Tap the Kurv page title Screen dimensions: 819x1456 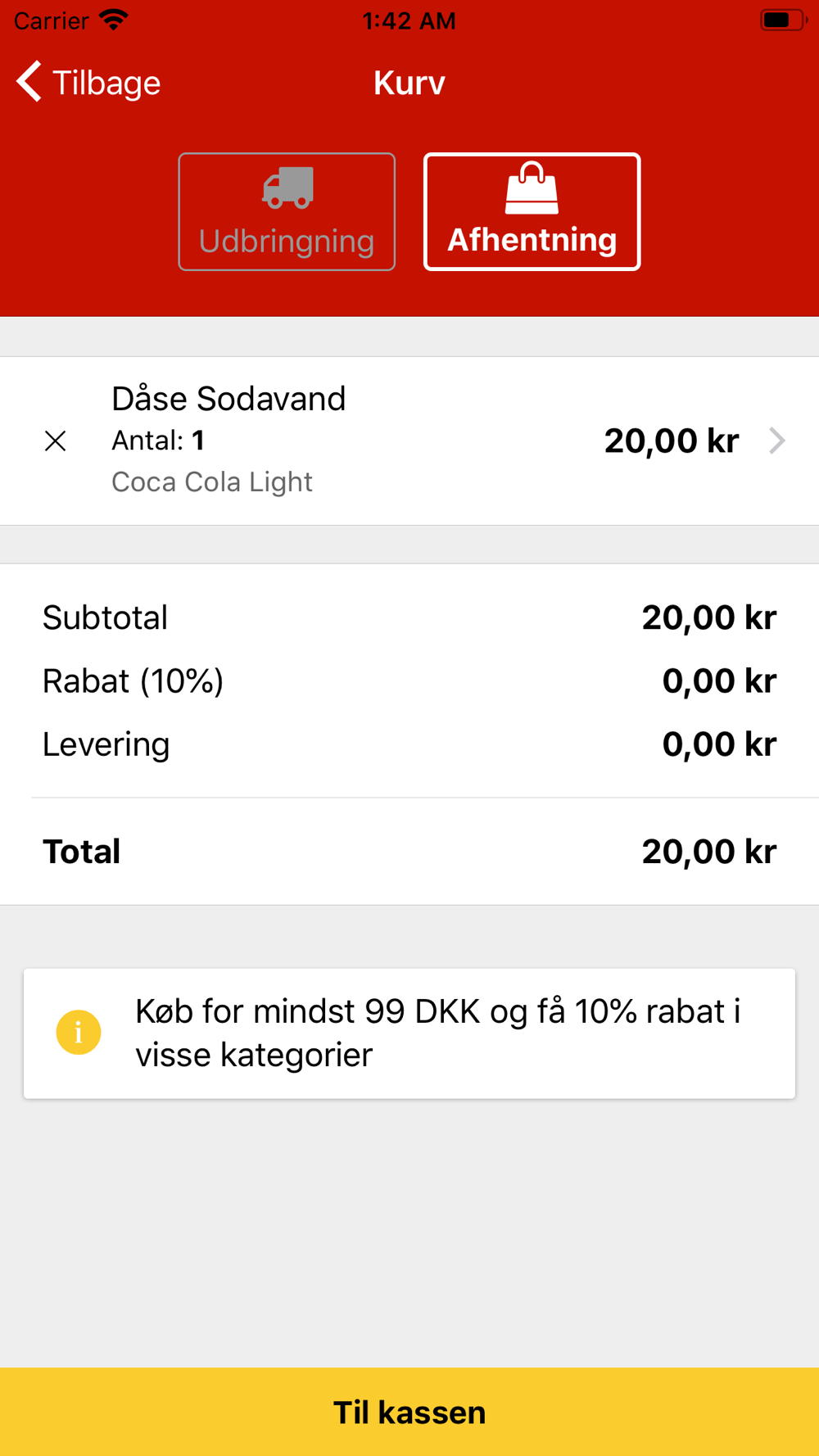(x=409, y=83)
